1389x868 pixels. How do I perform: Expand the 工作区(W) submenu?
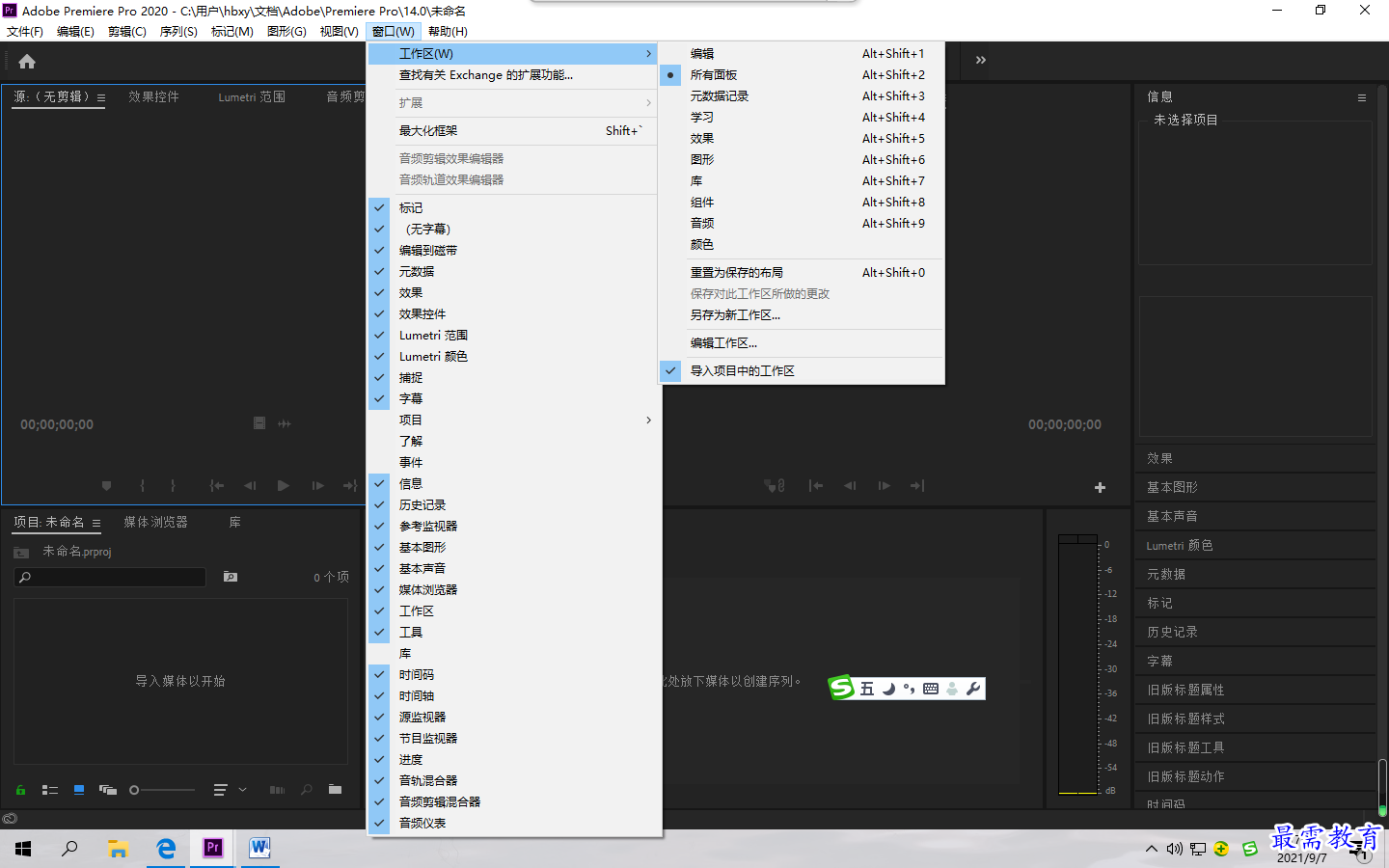514,53
